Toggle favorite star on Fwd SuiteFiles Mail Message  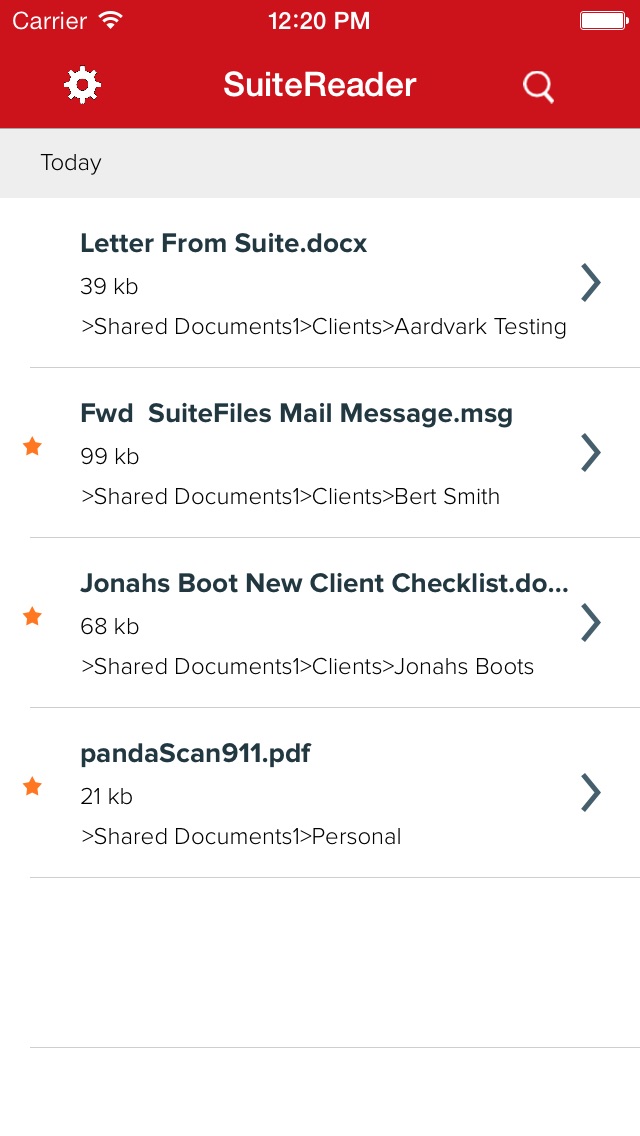pos(32,446)
